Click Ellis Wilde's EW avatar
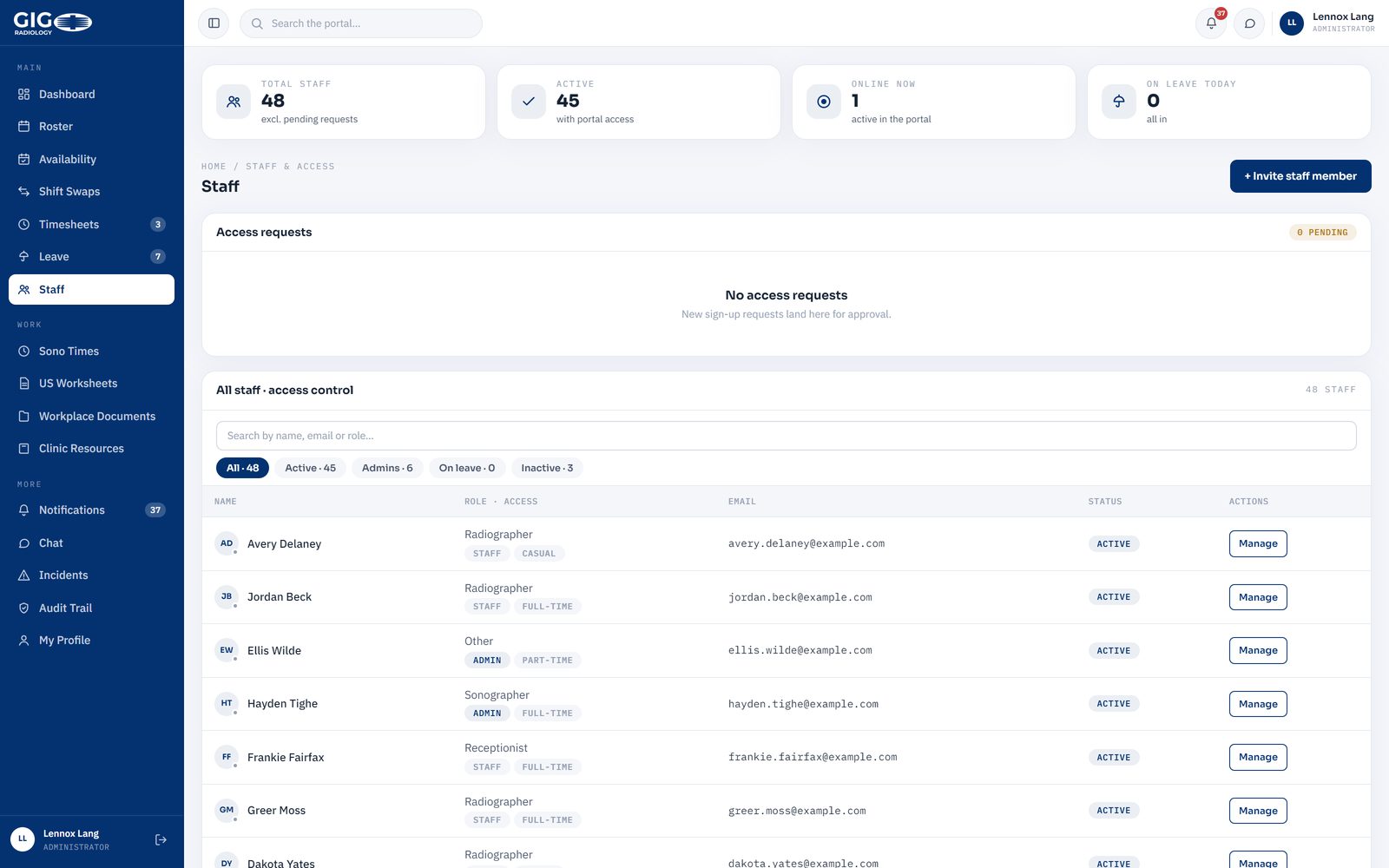Screen dimensions: 1389x868 coord(227,650)
